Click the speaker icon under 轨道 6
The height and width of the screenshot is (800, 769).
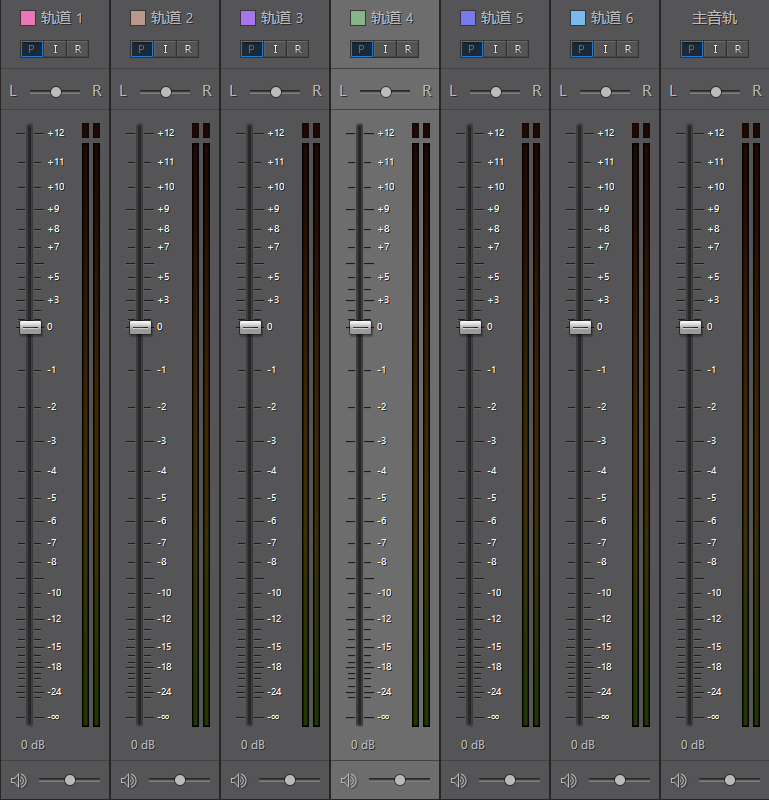568,780
